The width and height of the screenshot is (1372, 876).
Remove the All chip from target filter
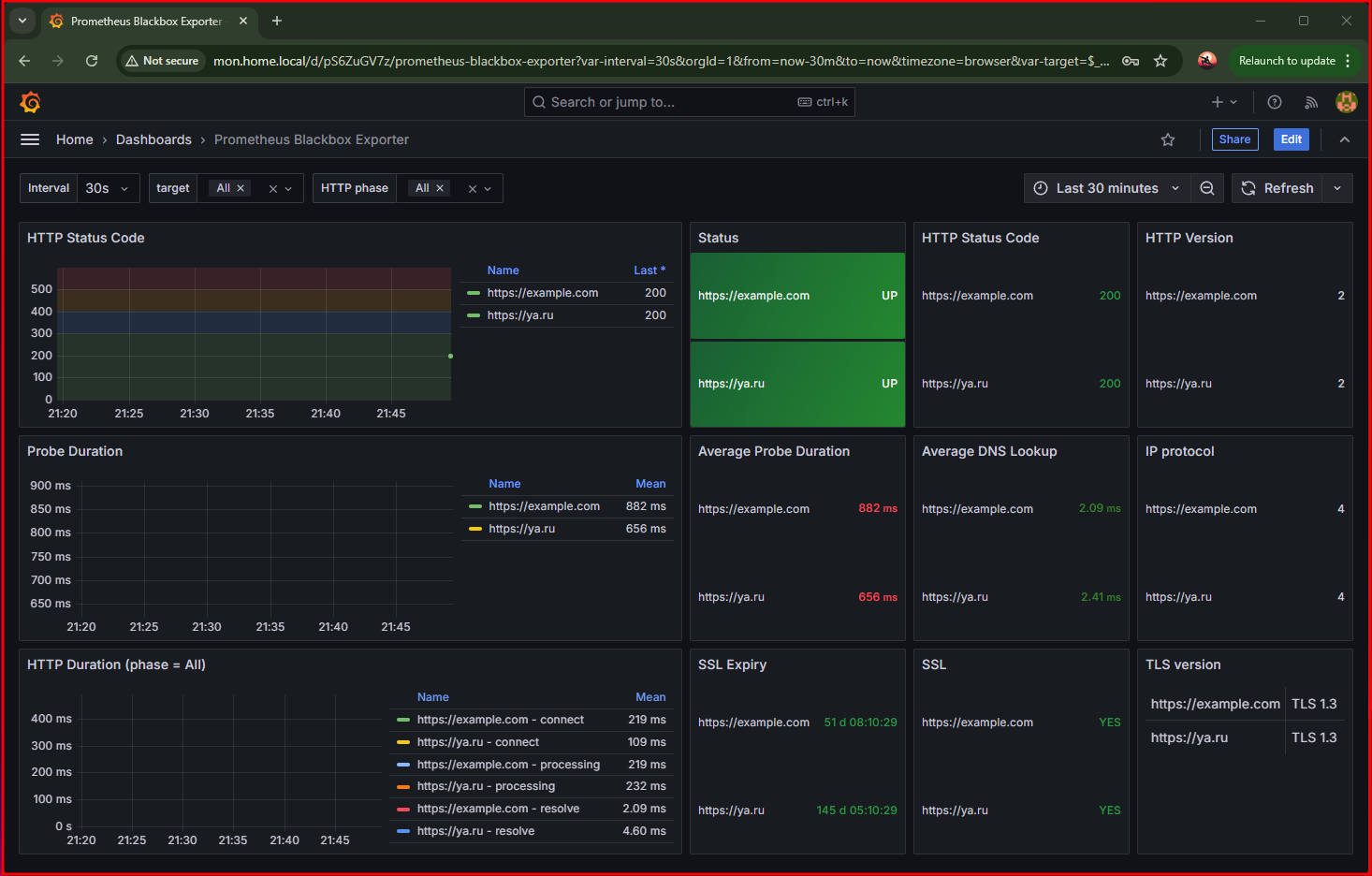pyautogui.click(x=241, y=188)
